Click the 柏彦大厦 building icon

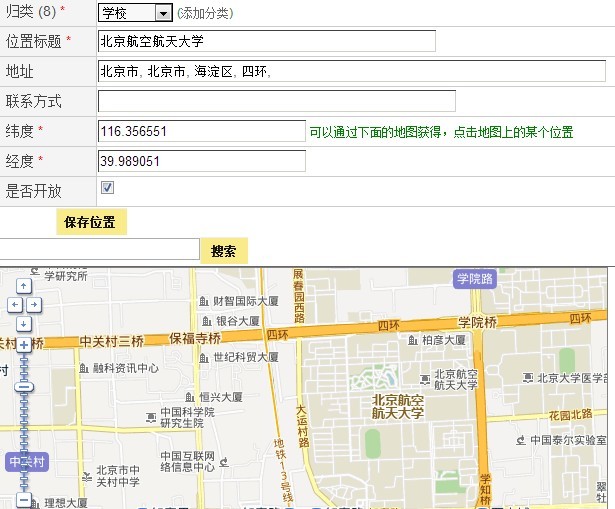[413, 340]
